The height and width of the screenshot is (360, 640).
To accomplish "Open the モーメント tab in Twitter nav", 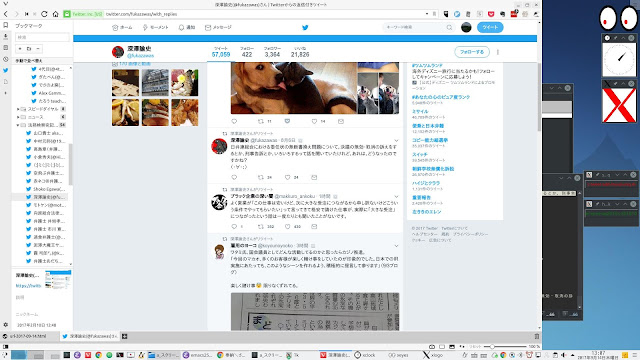I will (155, 27).
